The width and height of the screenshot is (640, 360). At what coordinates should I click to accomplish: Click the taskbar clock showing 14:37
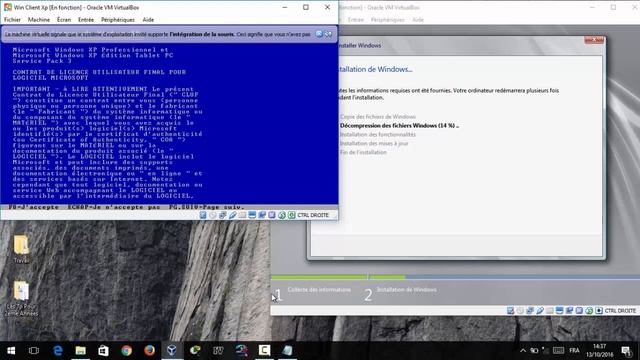(600, 351)
